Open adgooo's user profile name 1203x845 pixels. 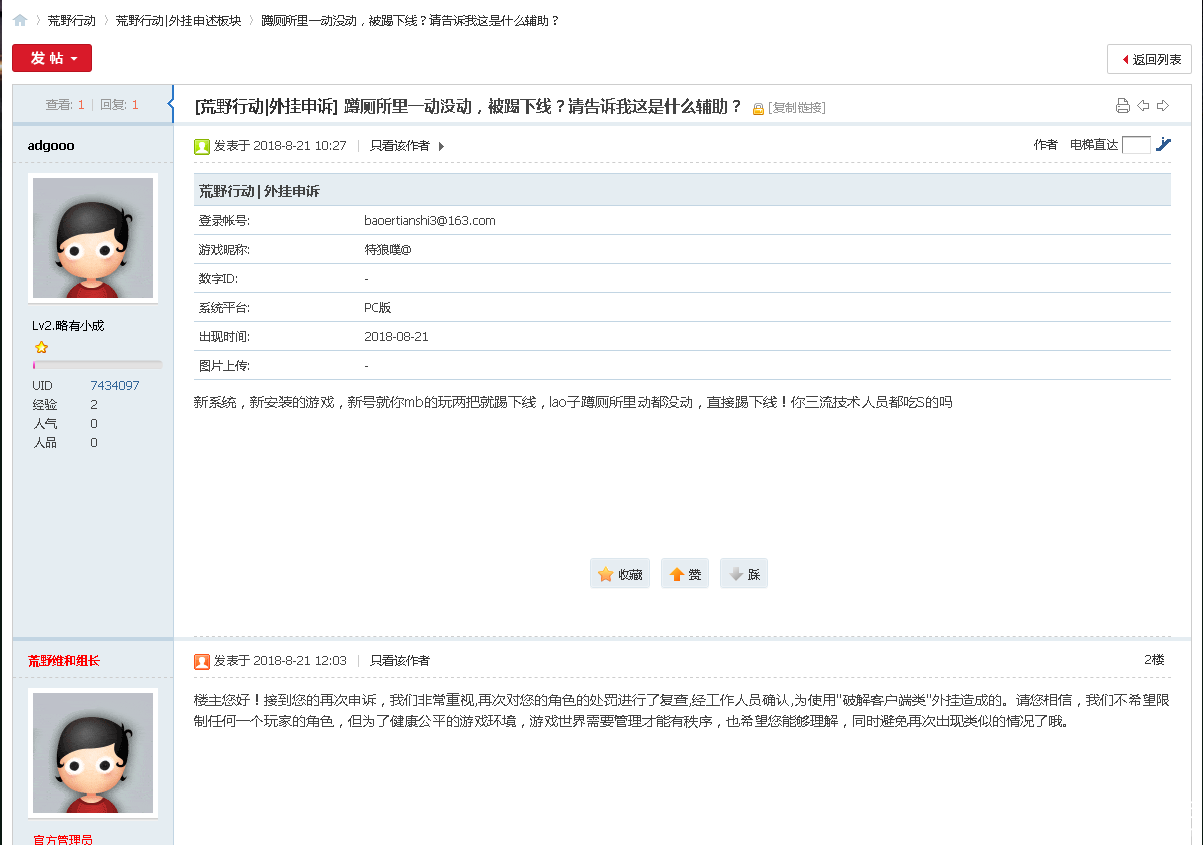(51, 145)
